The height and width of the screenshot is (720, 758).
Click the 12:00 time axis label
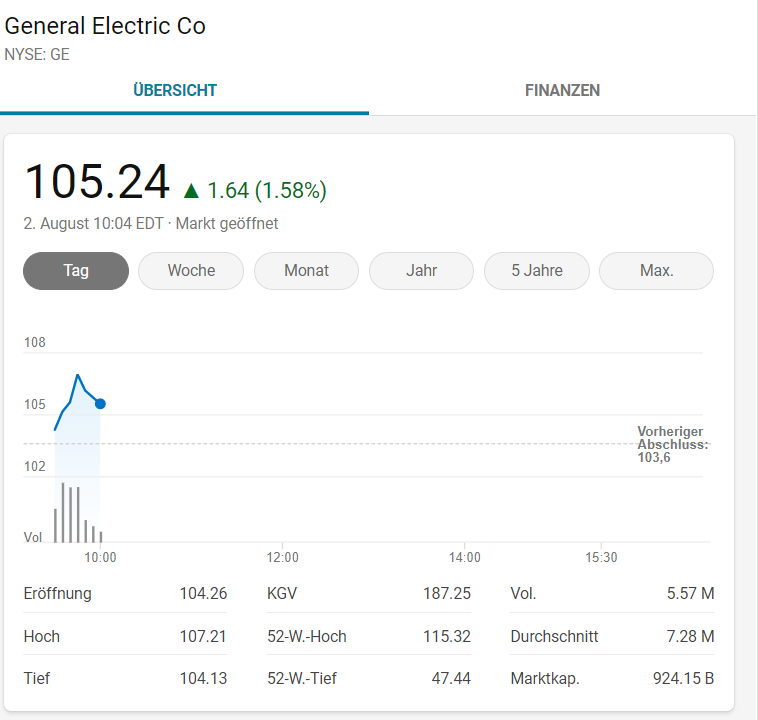[x=282, y=557]
